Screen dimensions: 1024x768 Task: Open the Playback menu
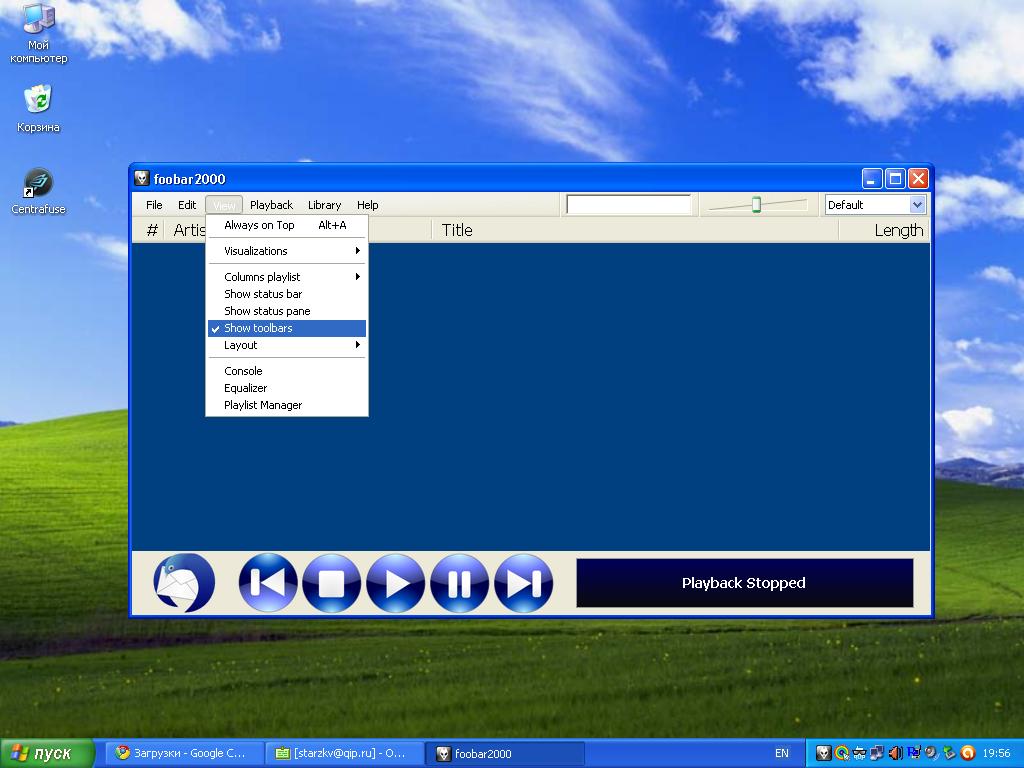(271, 205)
